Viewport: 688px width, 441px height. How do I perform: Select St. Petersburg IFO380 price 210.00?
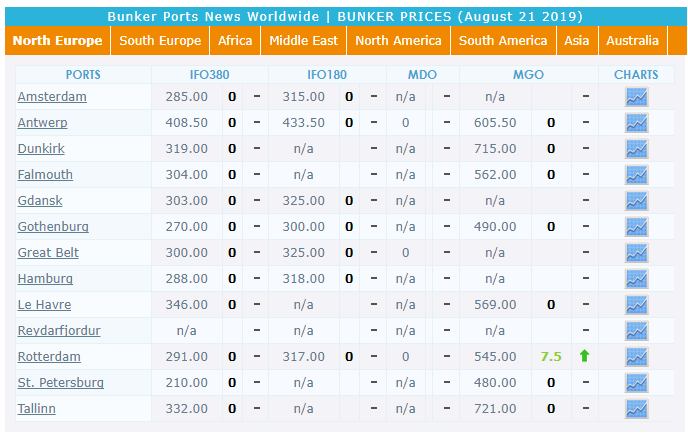click(186, 383)
